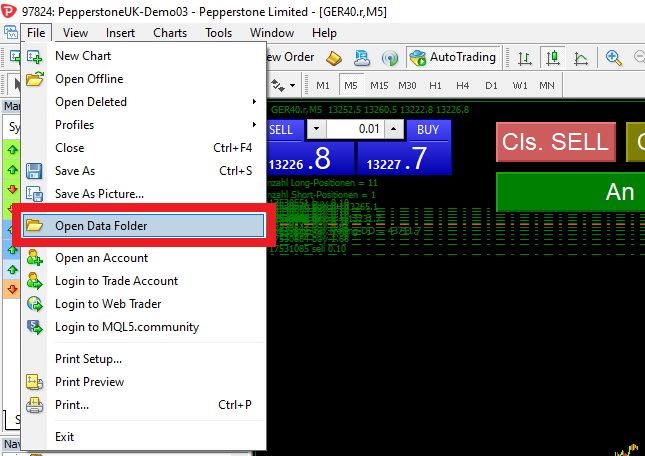
Task: Click the Print Preview icon
Action: pos(35,382)
